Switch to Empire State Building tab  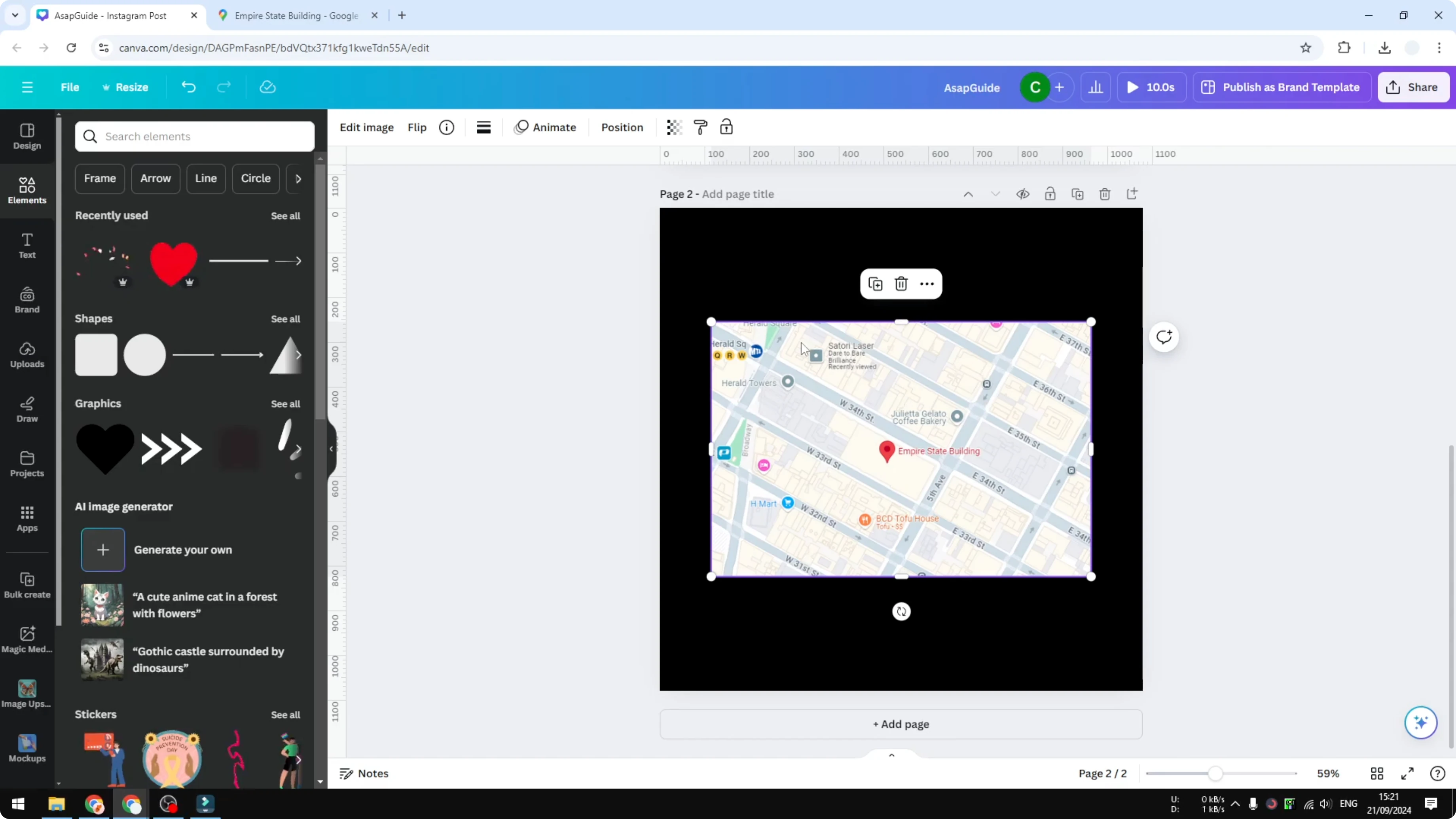pyautogui.click(x=296, y=15)
